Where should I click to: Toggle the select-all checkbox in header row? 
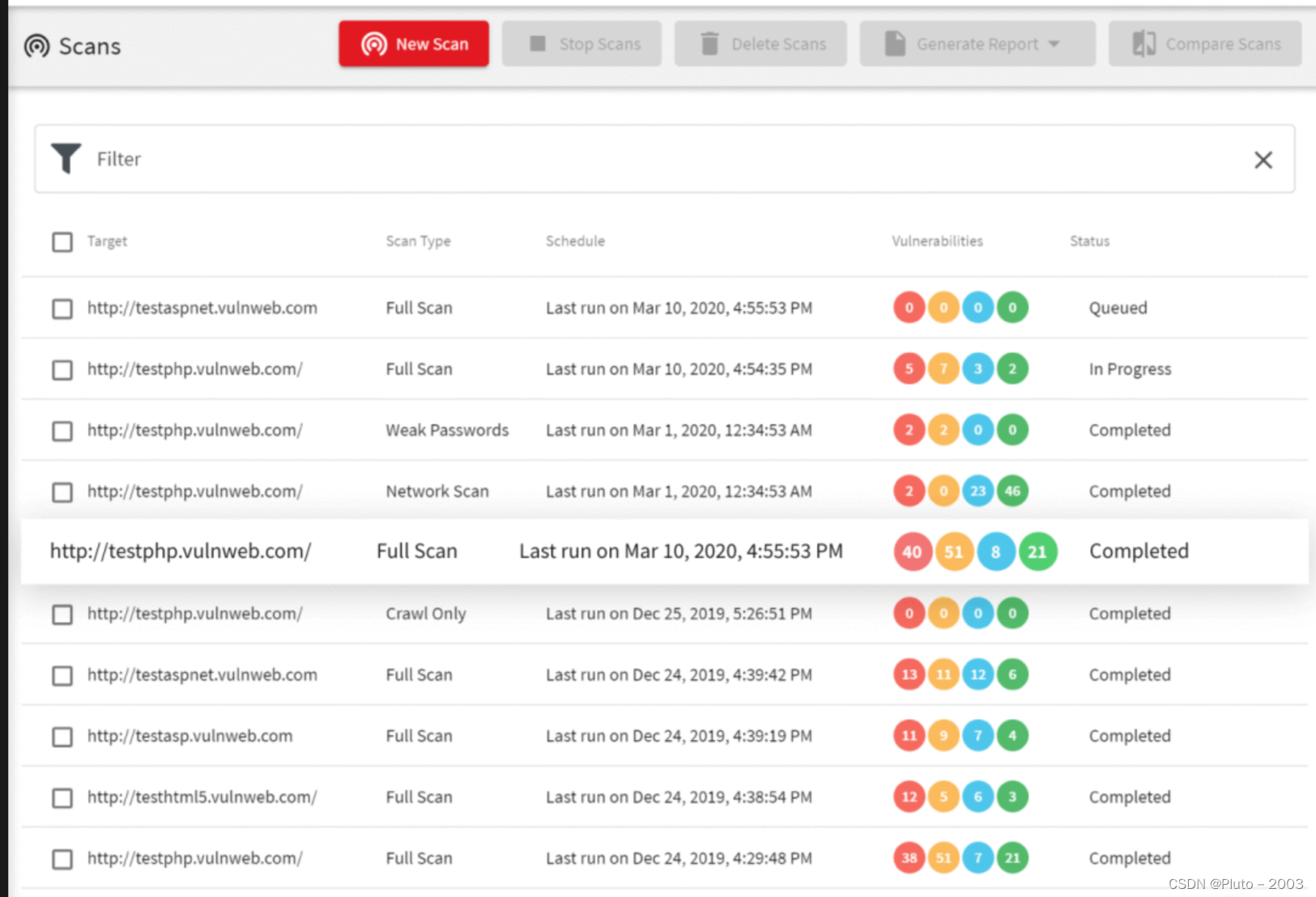pos(62,242)
